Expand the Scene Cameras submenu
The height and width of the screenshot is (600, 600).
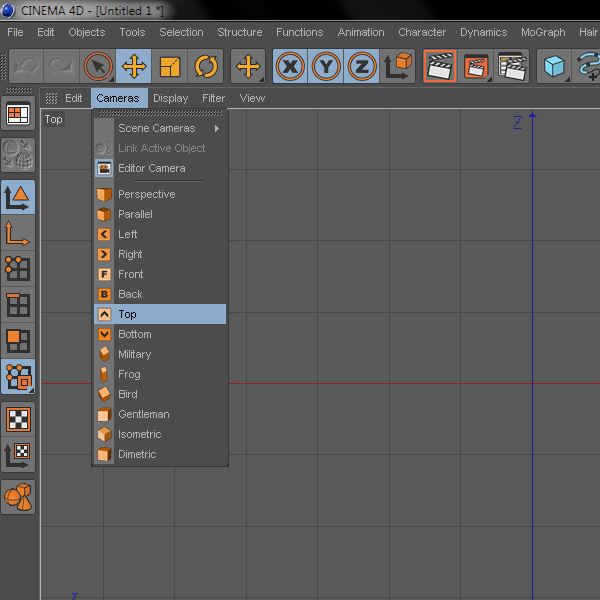click(160, 128)
